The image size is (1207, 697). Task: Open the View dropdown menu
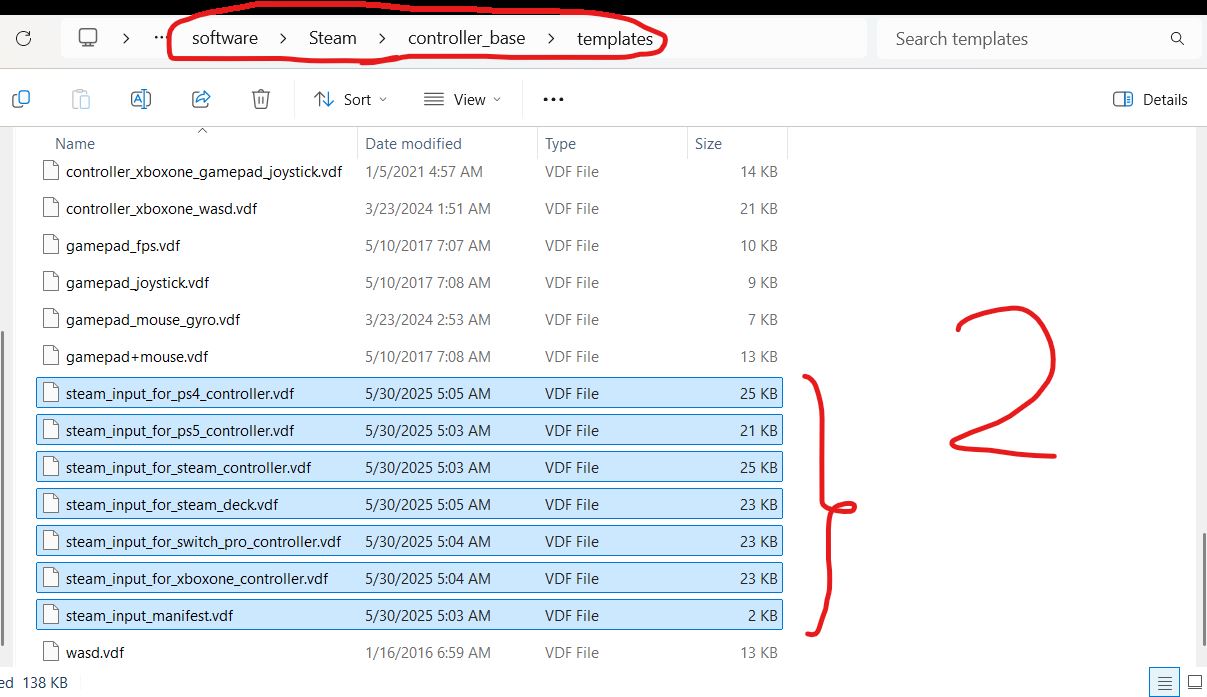click(x=462, y=99)
